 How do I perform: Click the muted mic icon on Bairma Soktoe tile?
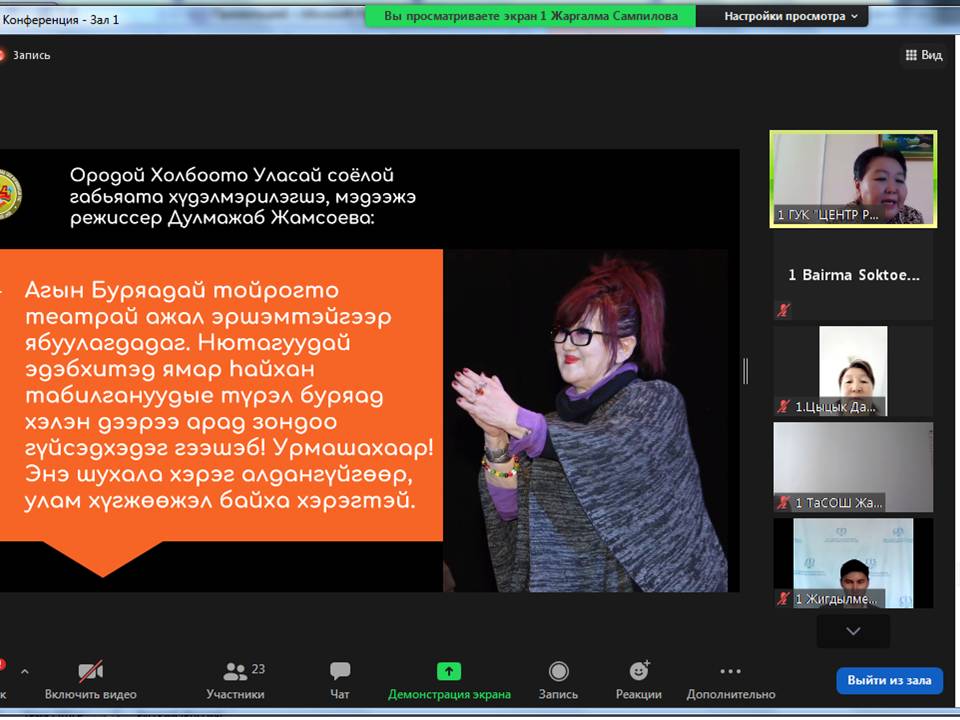pyautogui.click(x=784, y=310)
